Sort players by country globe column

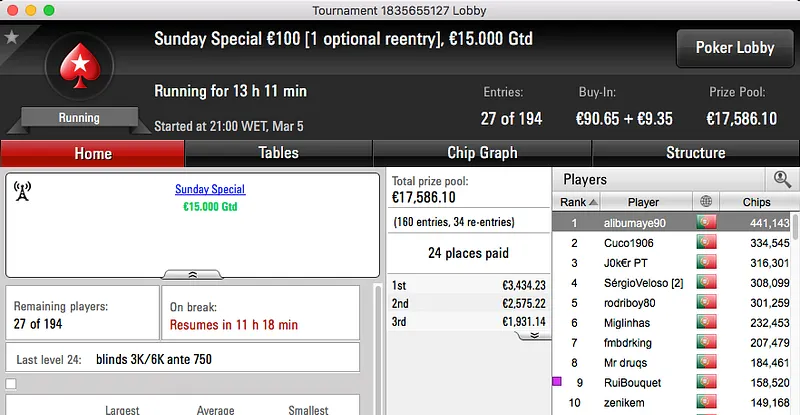pyautogui.click(x=707, y=202)
